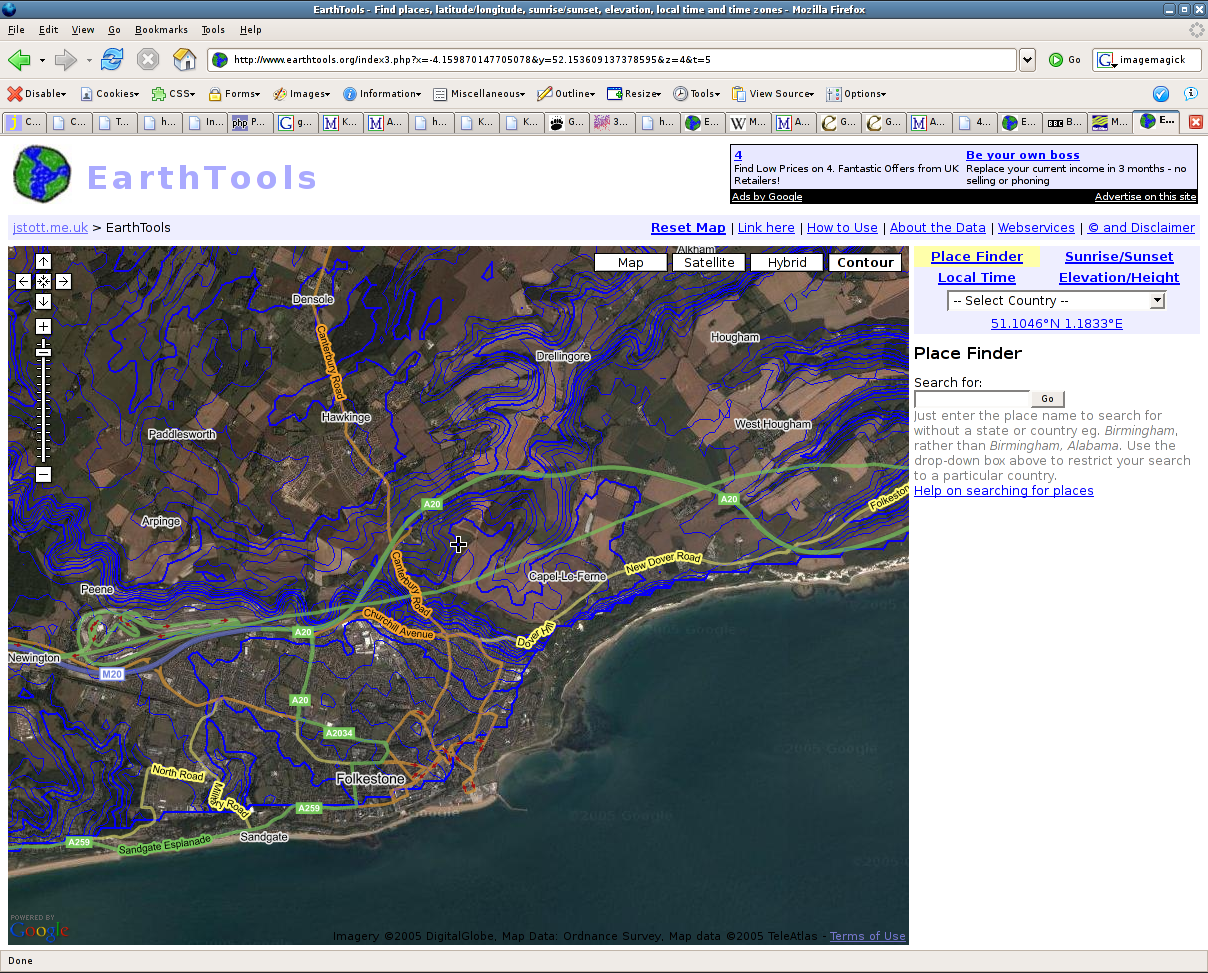Open the Select Country combo box
Viewport: 1208px width, 973px height.
point(1057,300)
